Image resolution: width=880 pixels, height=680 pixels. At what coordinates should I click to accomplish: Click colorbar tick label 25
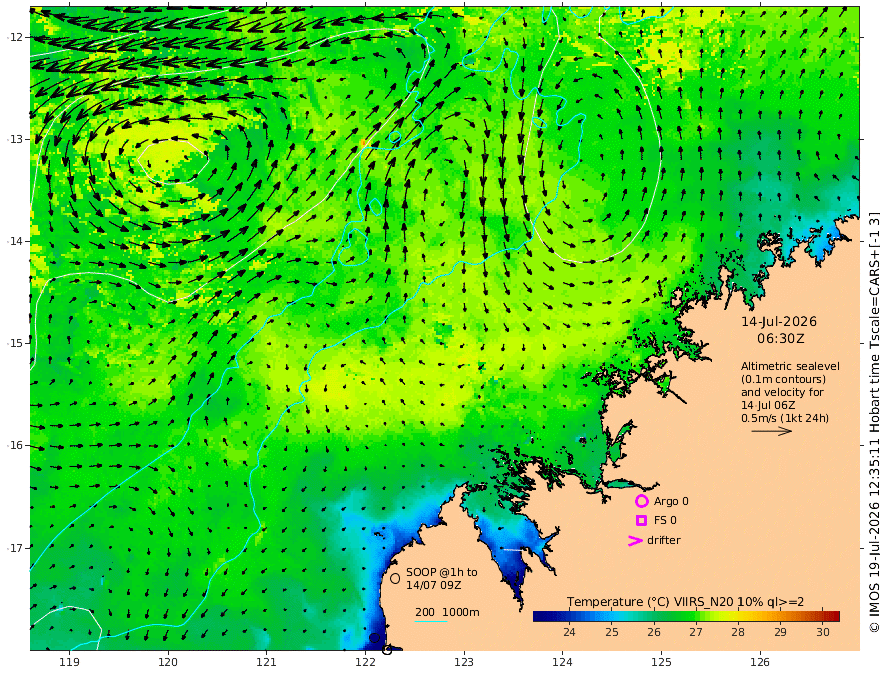point(612,632)
